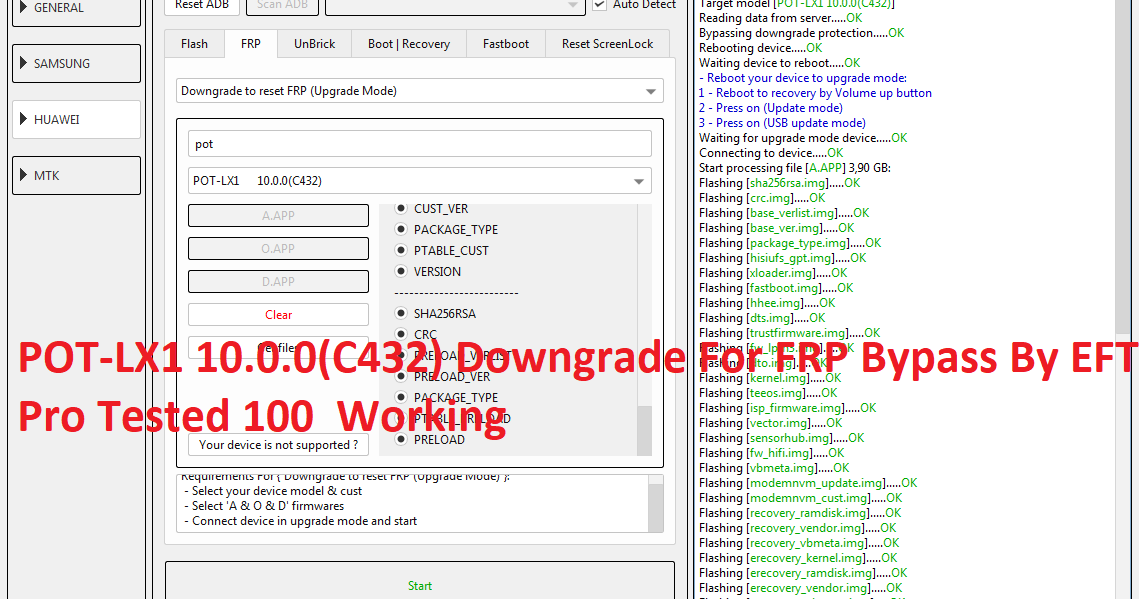Click the log line 'Reboot your device to upgrade mode'
This screenshot has width=1139, height=599.
click(803, 78)
